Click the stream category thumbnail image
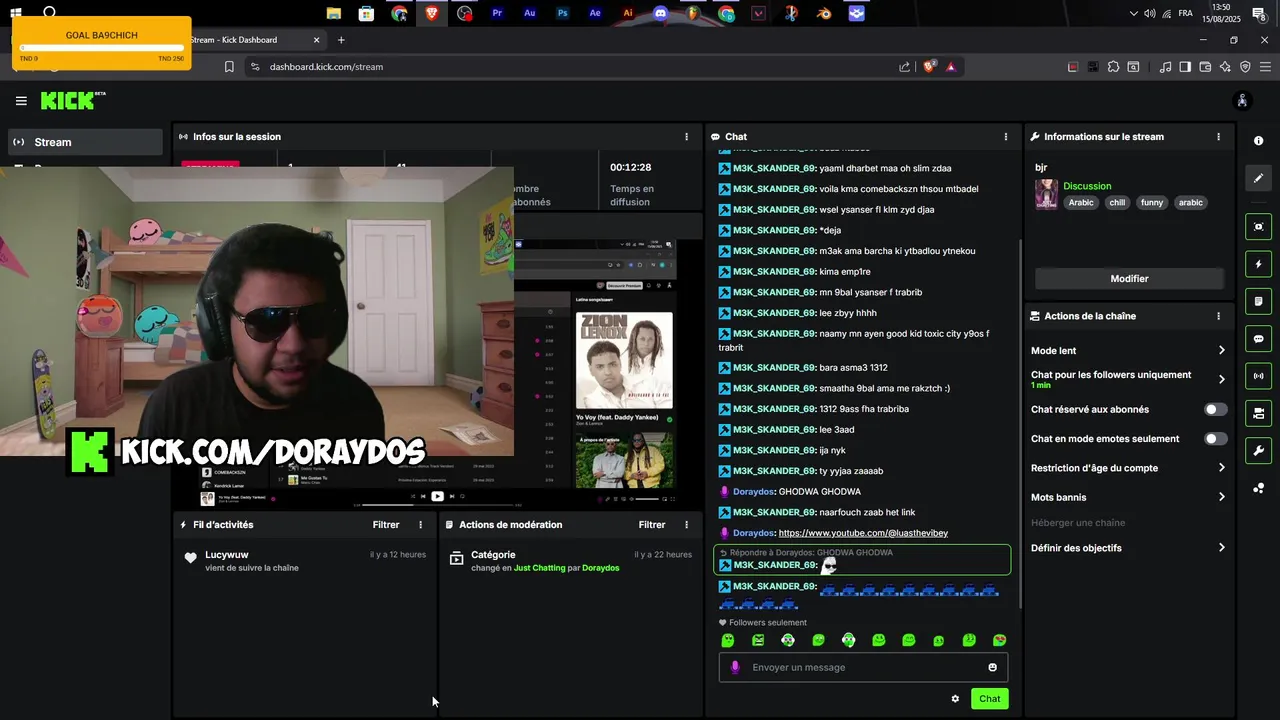This screenshot has width=1280, height=720. (x=1046, y=194)
